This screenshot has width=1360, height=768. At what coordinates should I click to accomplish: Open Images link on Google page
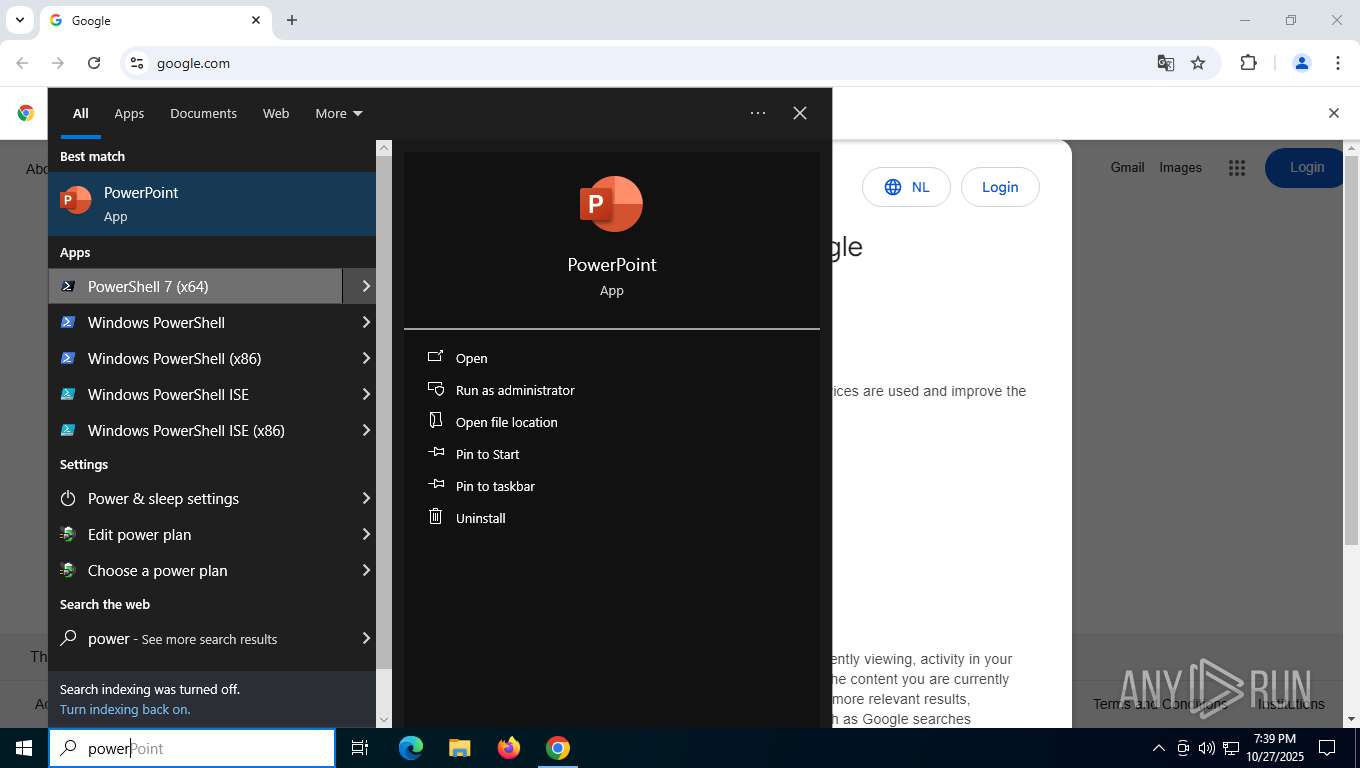[1180, 167]
